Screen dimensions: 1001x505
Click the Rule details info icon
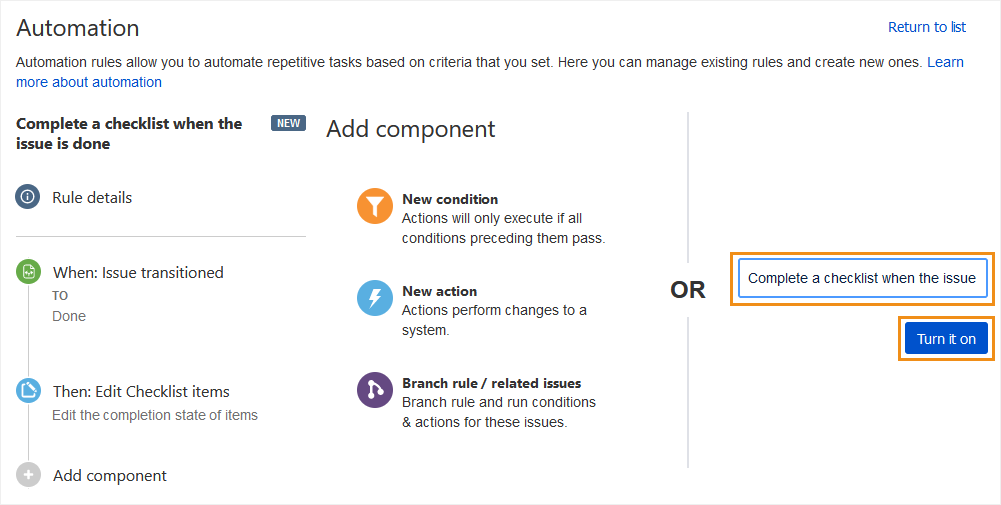[x=28, y=197]
